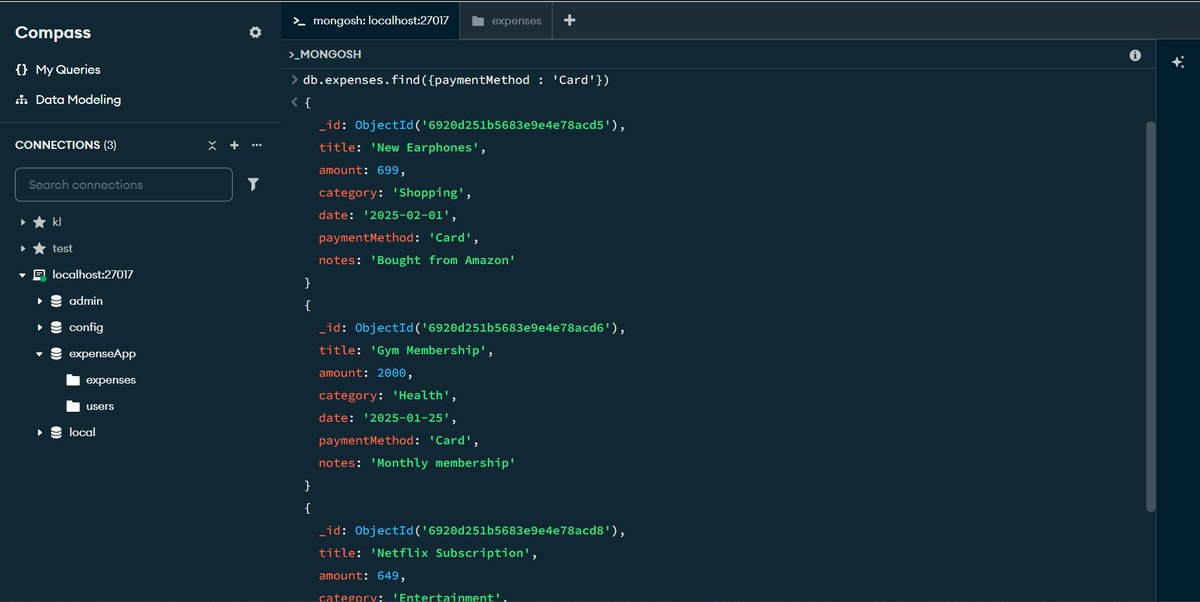Expand the admin database
The height and width of the screenshot is (602, 1200).
tap(40, 300)
